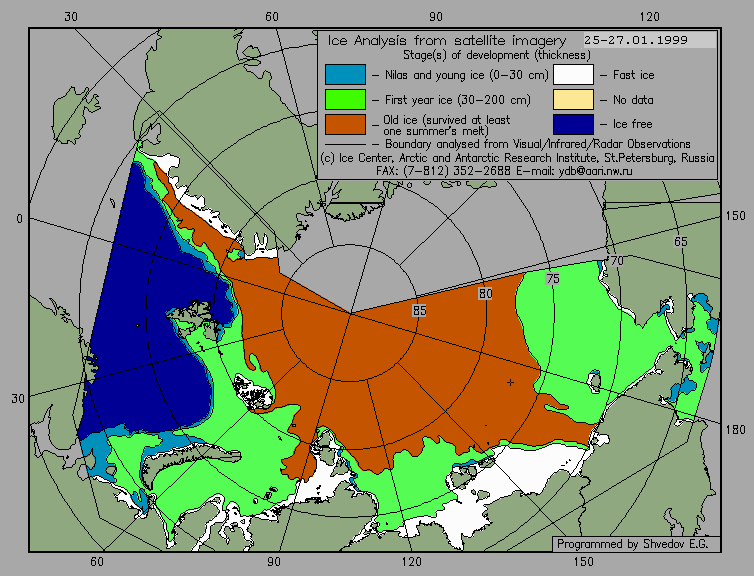The width and height of the screenshot is (754, 576).
Task: Click the bottom longitude label 150
Action: click(x=584, y=562)
